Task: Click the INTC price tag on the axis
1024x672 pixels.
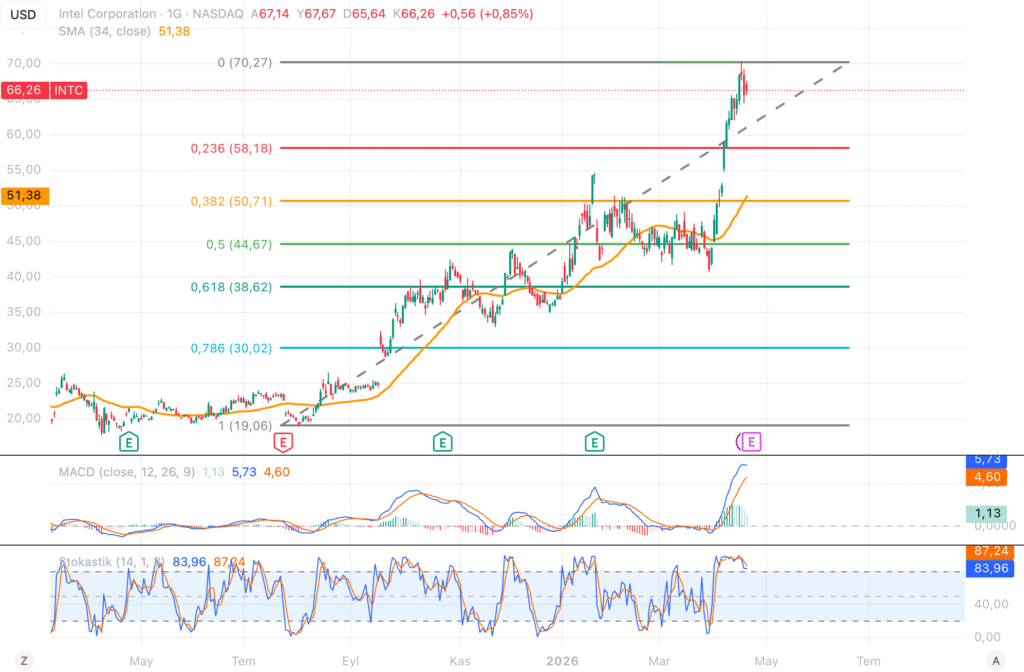Action: [44, 91]
